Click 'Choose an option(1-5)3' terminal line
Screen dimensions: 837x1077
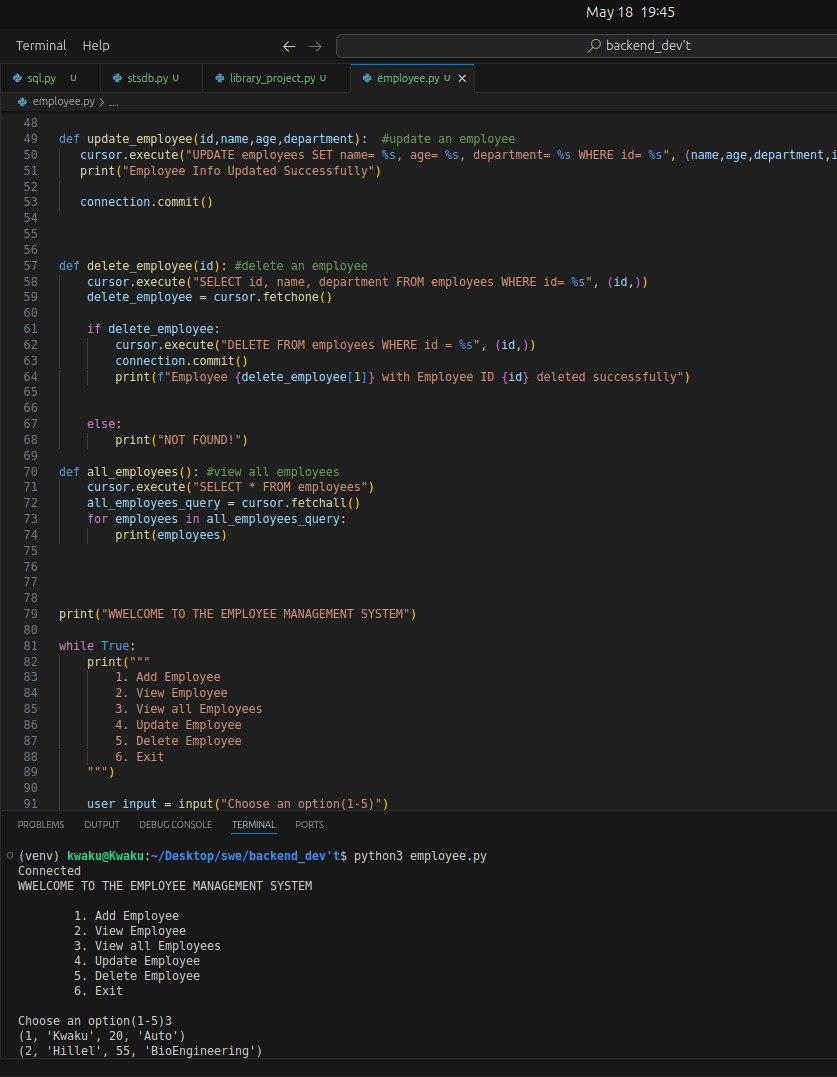(95, 1021)
